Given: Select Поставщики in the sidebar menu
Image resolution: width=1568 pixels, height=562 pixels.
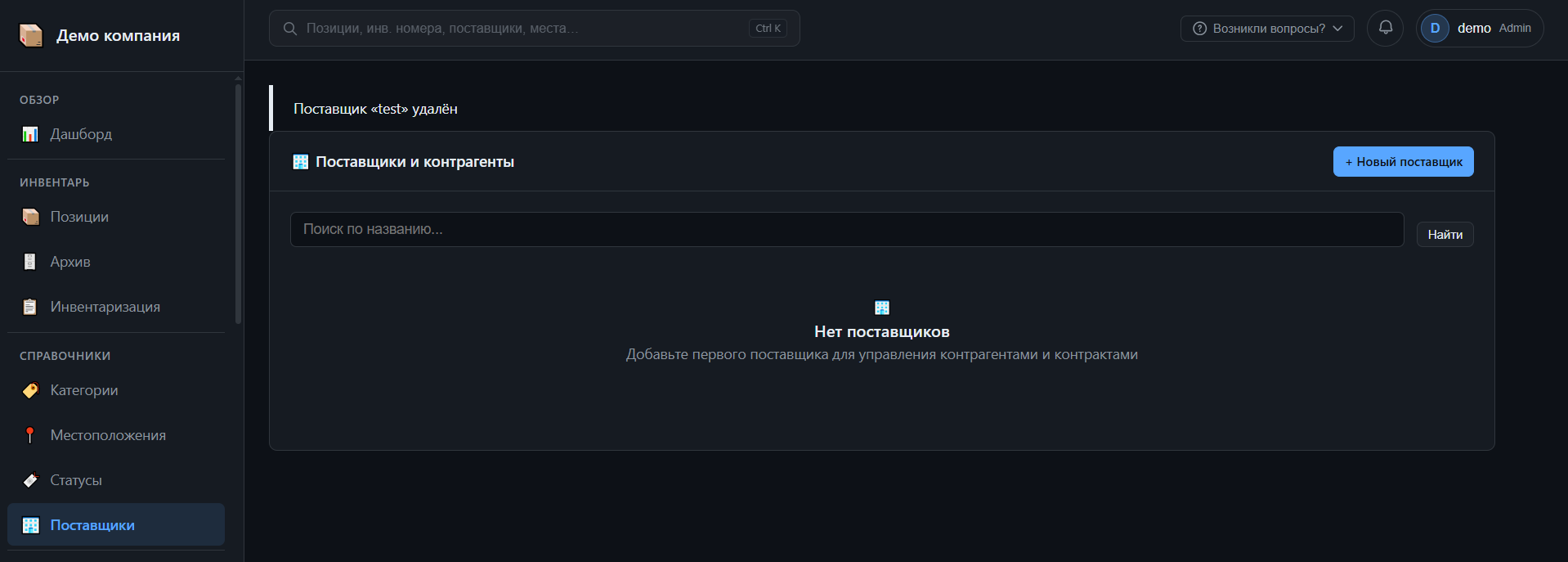Looking at the screenshot, I should [x=116, y=524].
